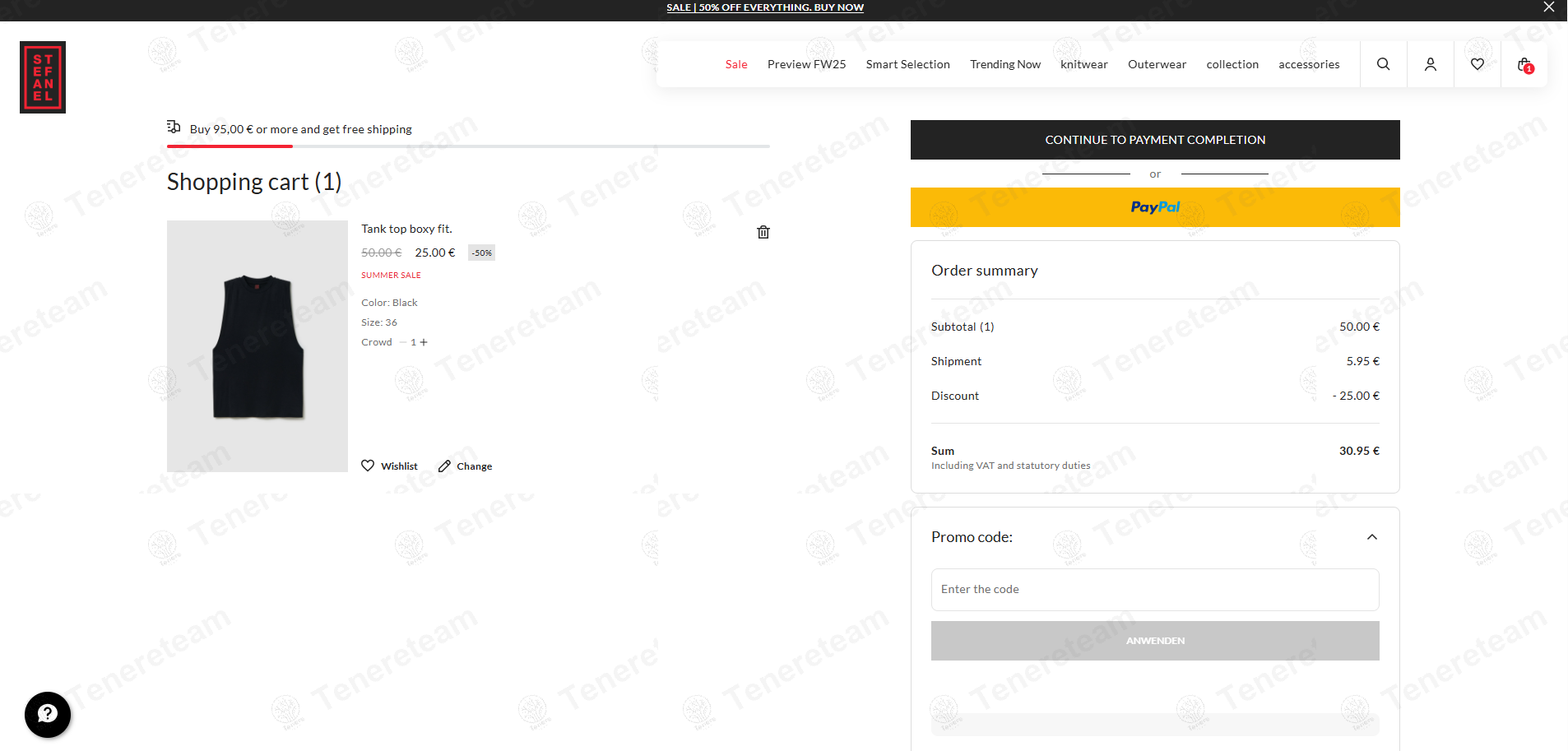Click the Tank top boxy fit title

(406, 229)
